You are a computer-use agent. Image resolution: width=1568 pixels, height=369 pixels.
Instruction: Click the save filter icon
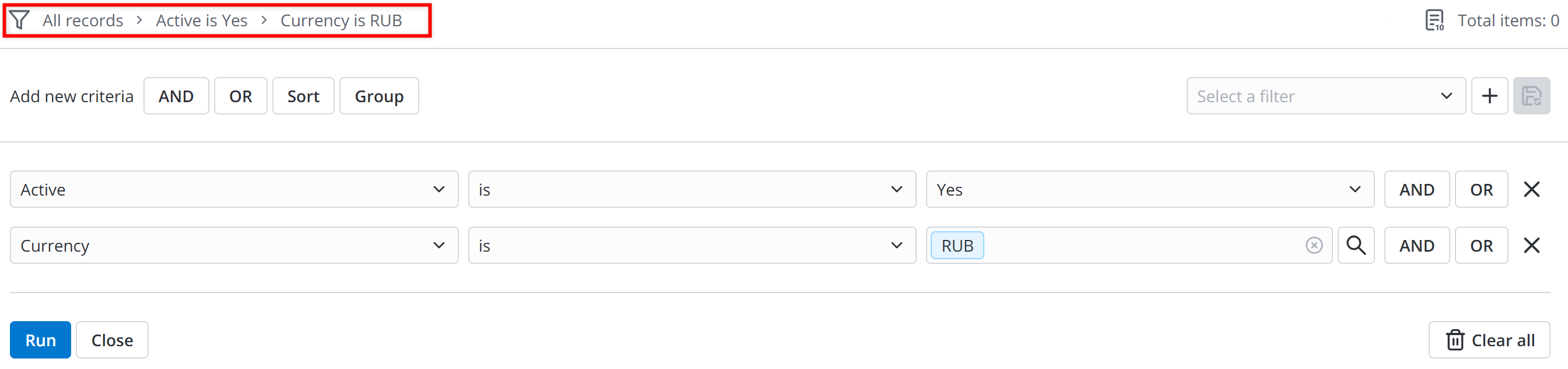coord(1531,96)
